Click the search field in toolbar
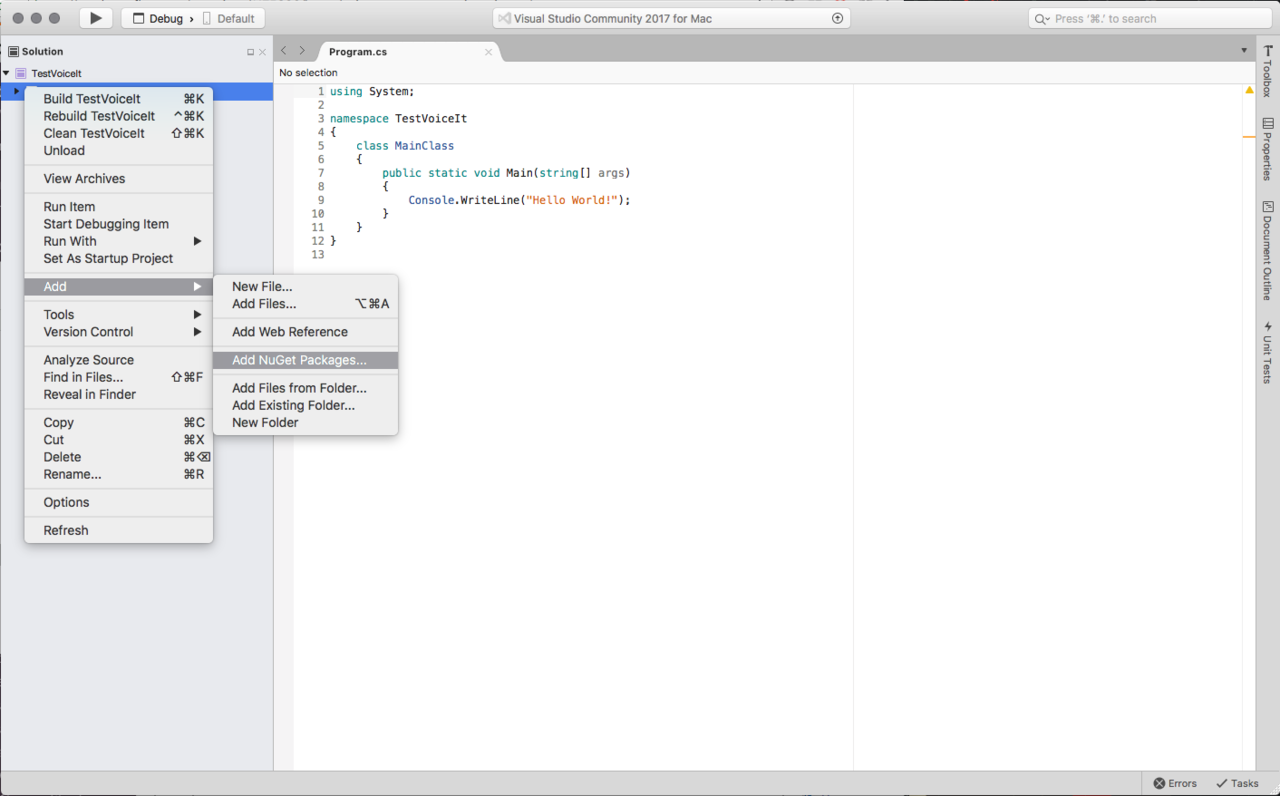This screenshot has height=796, width=1280. coord(1150,19)
